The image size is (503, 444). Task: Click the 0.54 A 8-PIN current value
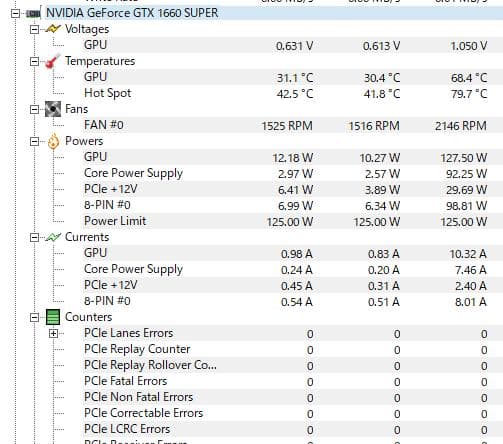pyautogui.click(x=297, y=302)
